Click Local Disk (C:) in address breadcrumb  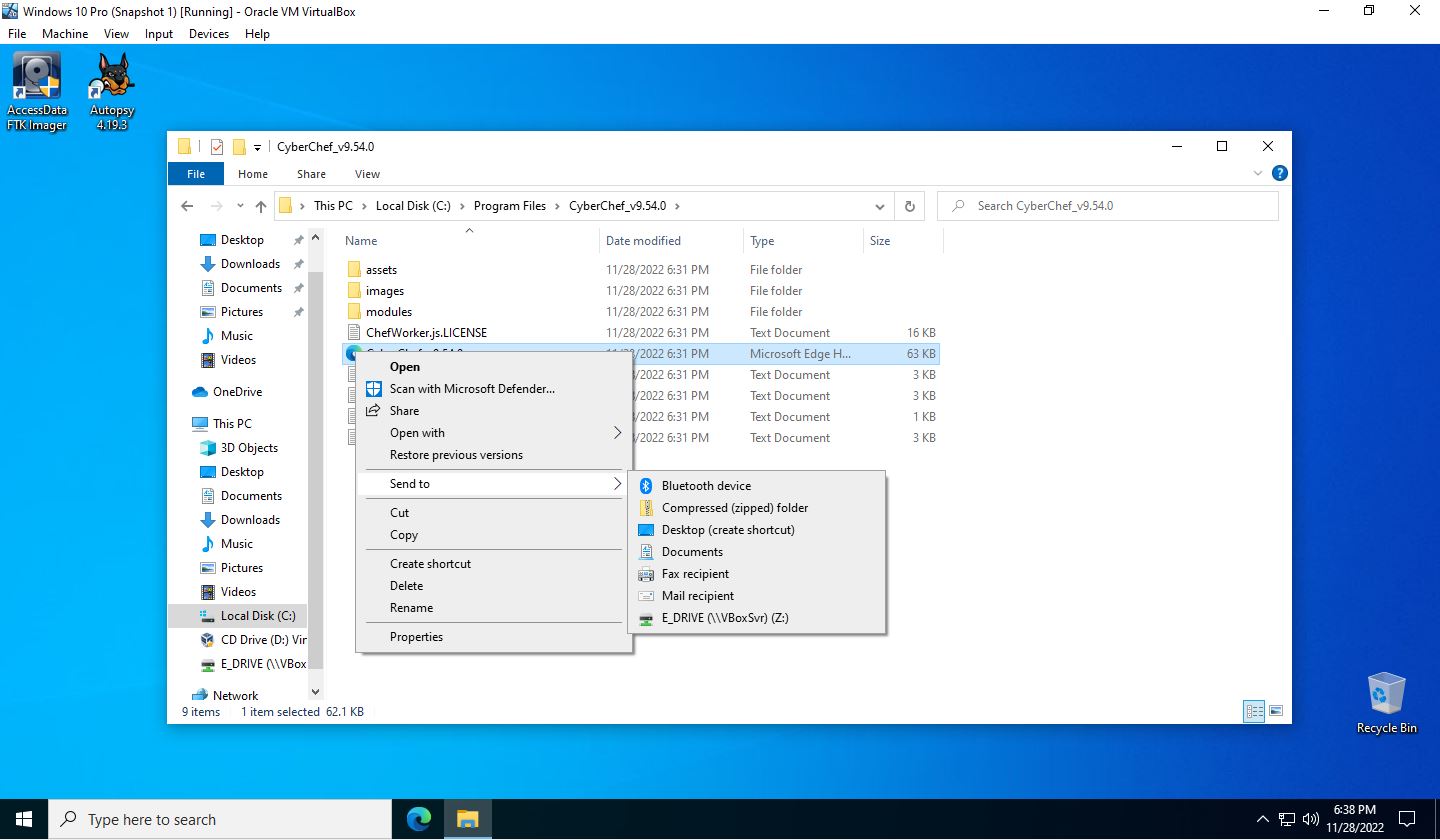click(413, 206)
